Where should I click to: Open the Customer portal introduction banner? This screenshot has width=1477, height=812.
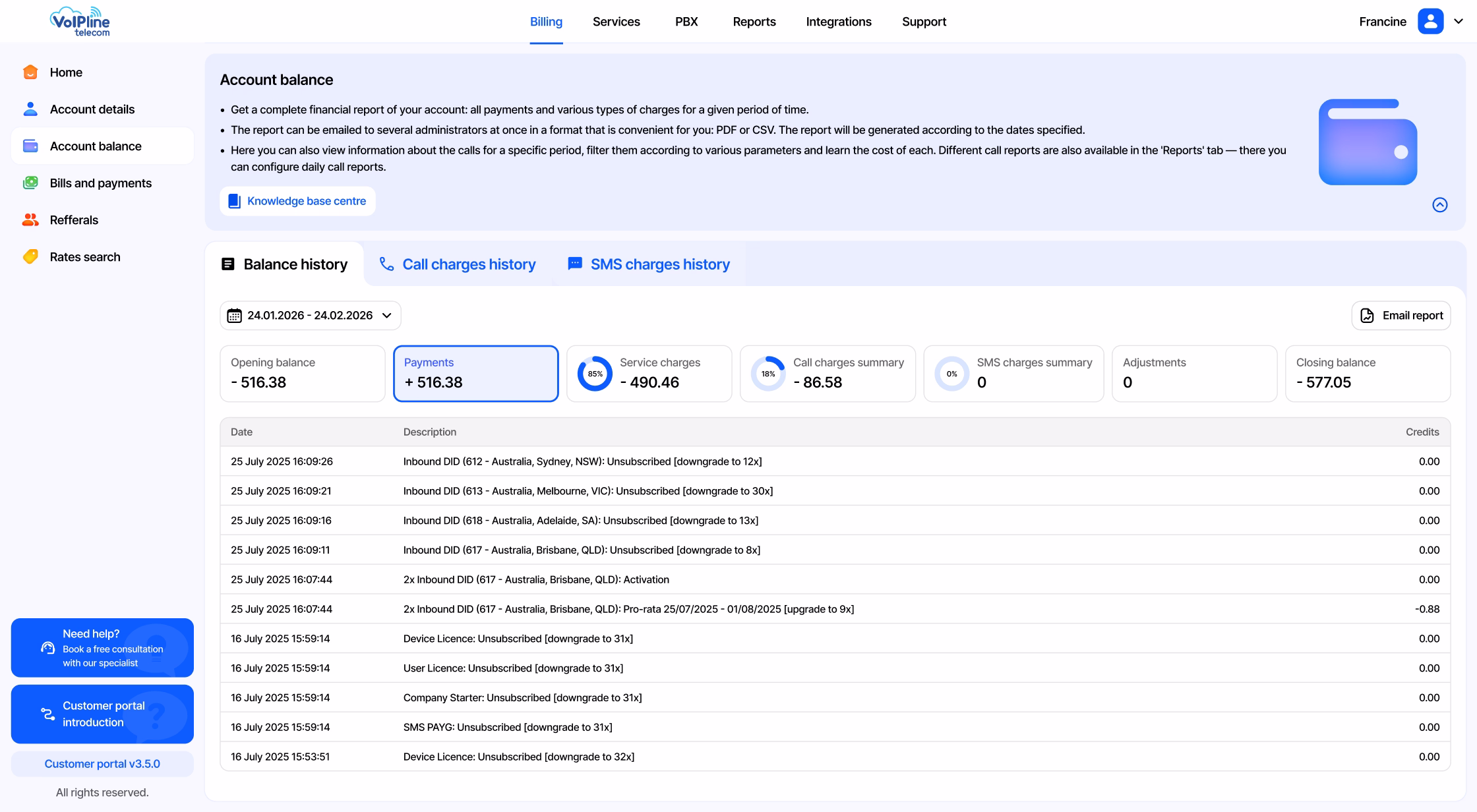[102, 714]
